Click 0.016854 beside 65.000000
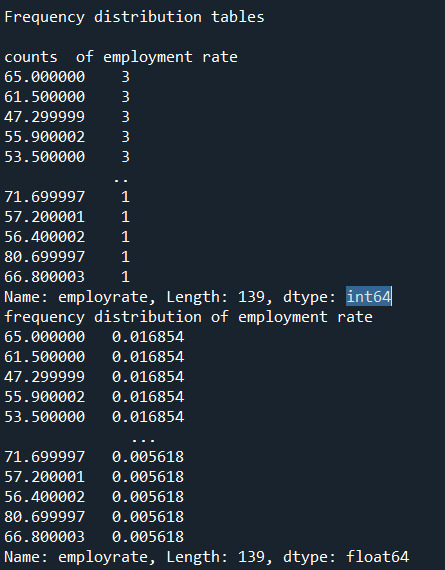 148,337
